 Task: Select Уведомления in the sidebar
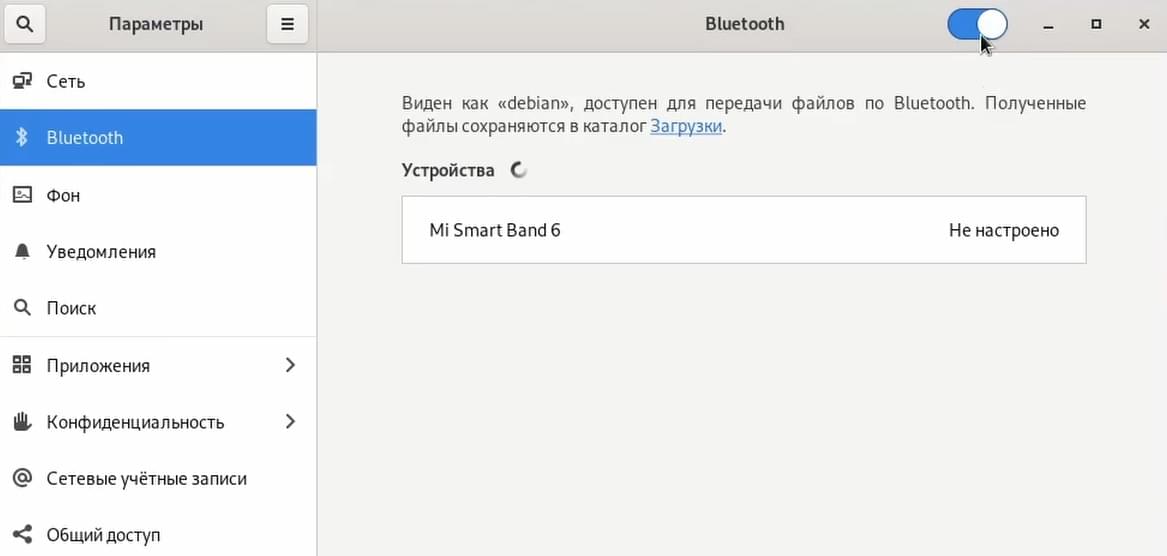(x=158, y=252)
